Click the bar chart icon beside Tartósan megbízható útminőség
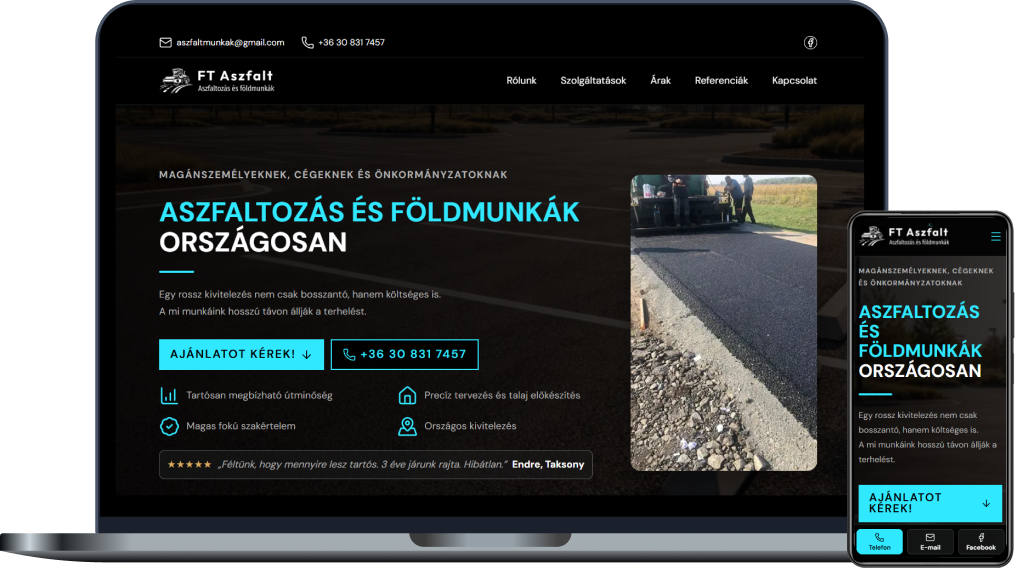 tap(169, 395)
